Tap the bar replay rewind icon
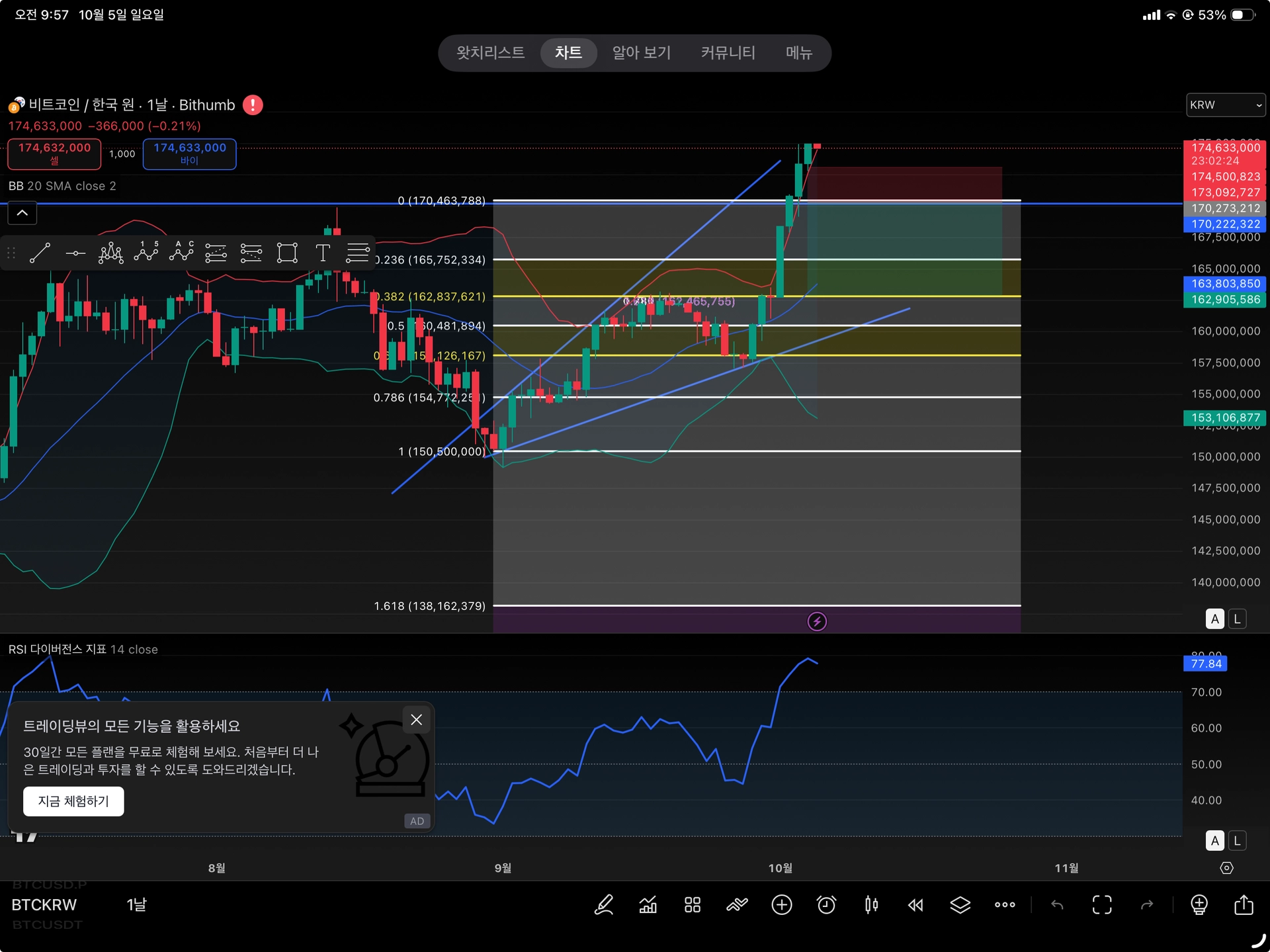The height and width of the screenshot is (952, 1270). point(915,904)
